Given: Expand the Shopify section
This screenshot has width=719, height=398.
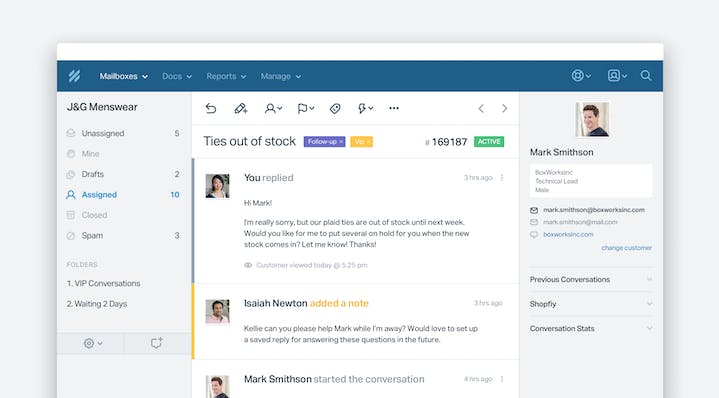Looking at the screenshot, I should pos(591,304).
